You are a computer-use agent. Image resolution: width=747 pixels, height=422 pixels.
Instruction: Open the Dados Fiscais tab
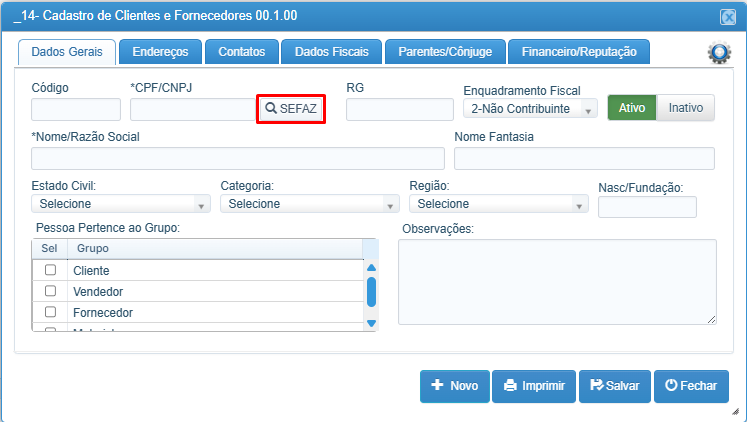pyautogui.click(x=332, y=52)
